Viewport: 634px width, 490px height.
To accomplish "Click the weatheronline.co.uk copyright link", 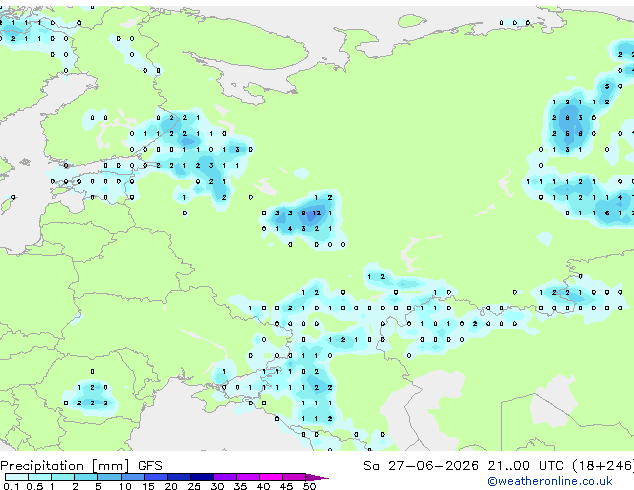I will click(550, 481).
